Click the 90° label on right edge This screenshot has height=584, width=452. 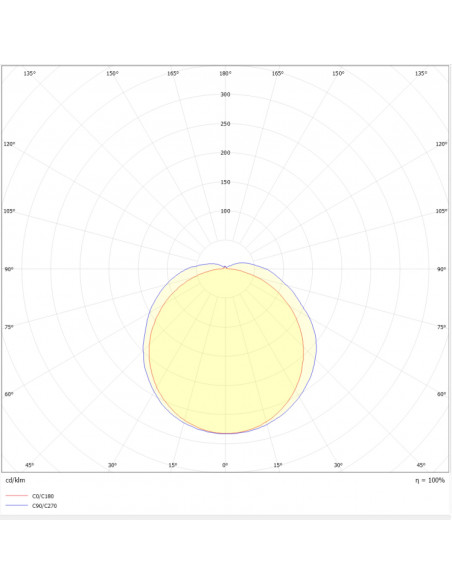coord(441,269)
